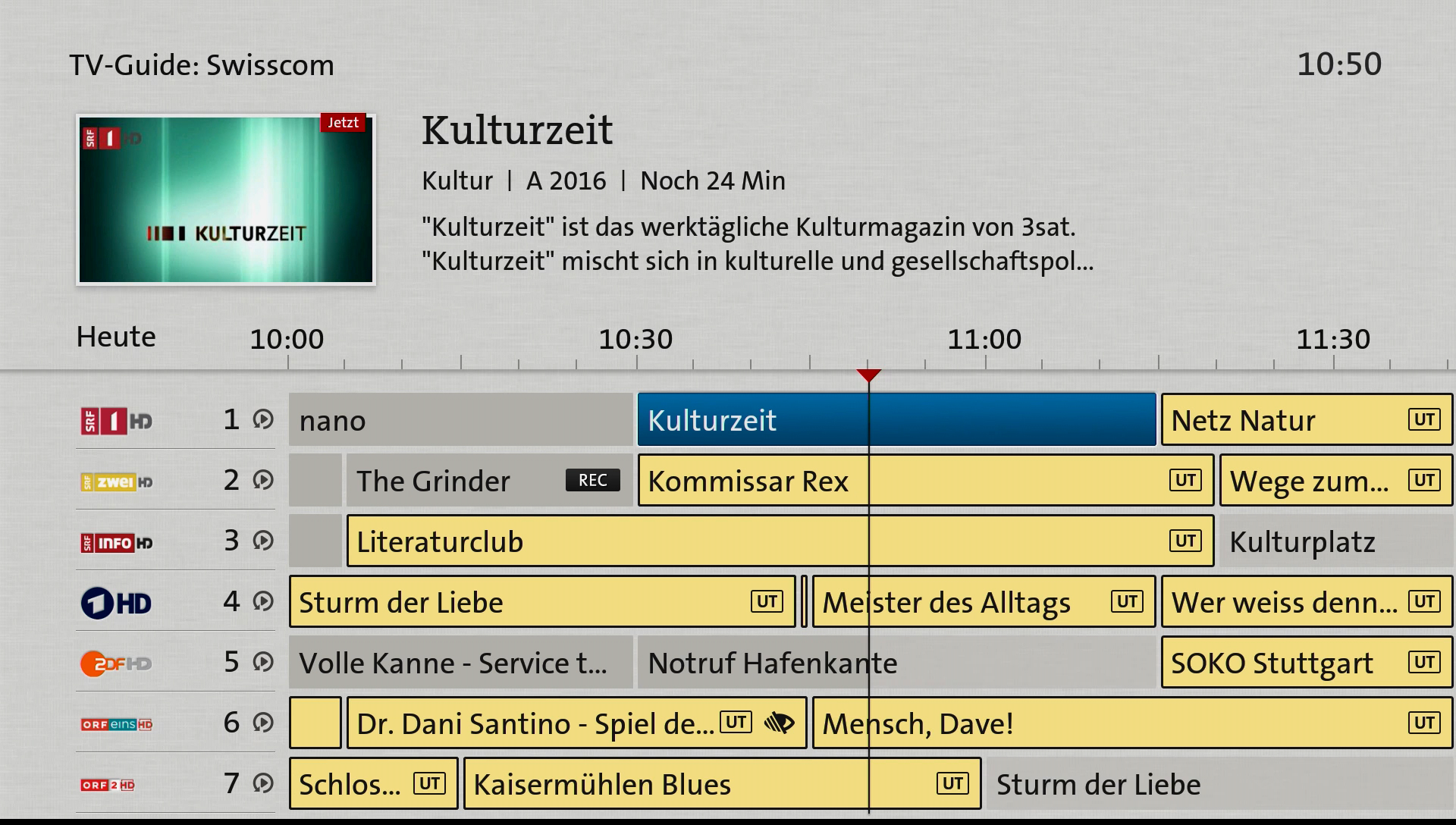
Task: Open The Grinder programme
Action: [489, 480]
